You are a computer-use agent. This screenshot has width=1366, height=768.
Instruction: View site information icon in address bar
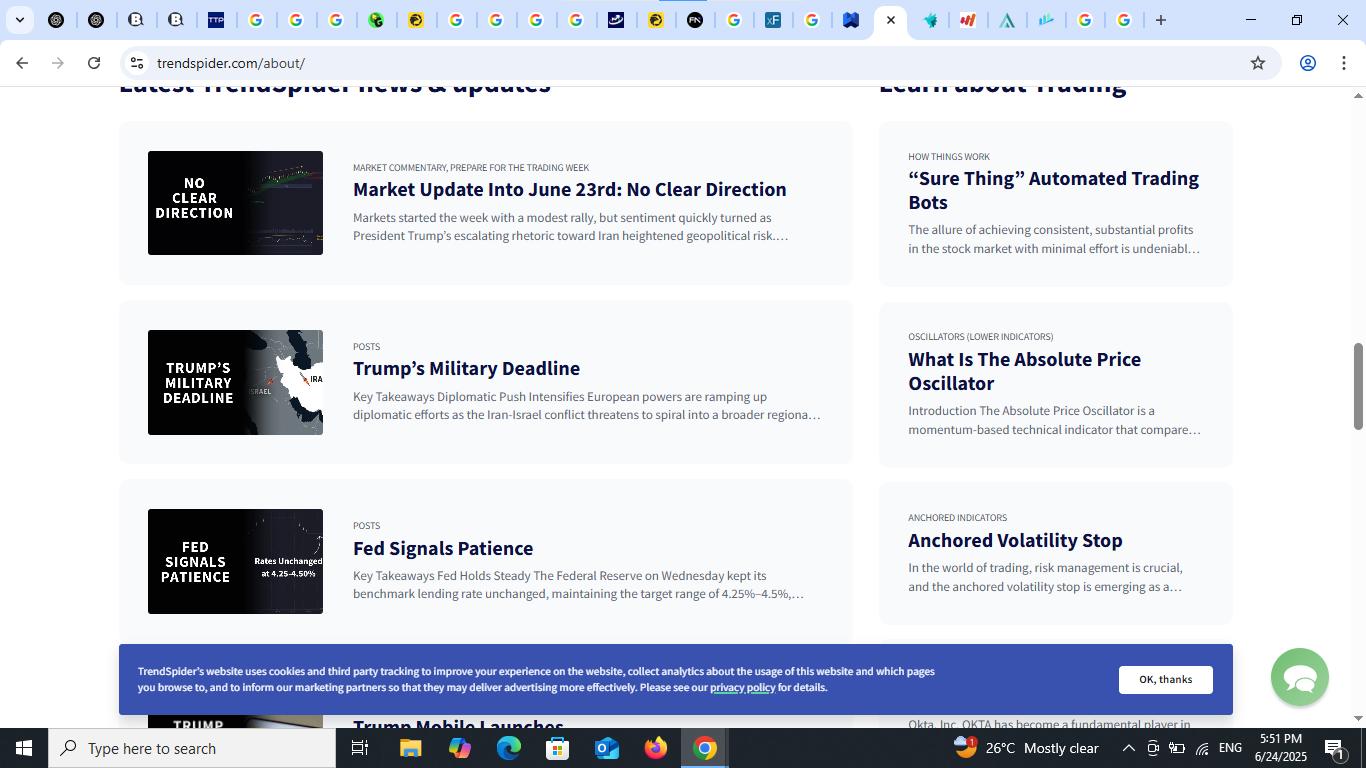coord(137,63)
